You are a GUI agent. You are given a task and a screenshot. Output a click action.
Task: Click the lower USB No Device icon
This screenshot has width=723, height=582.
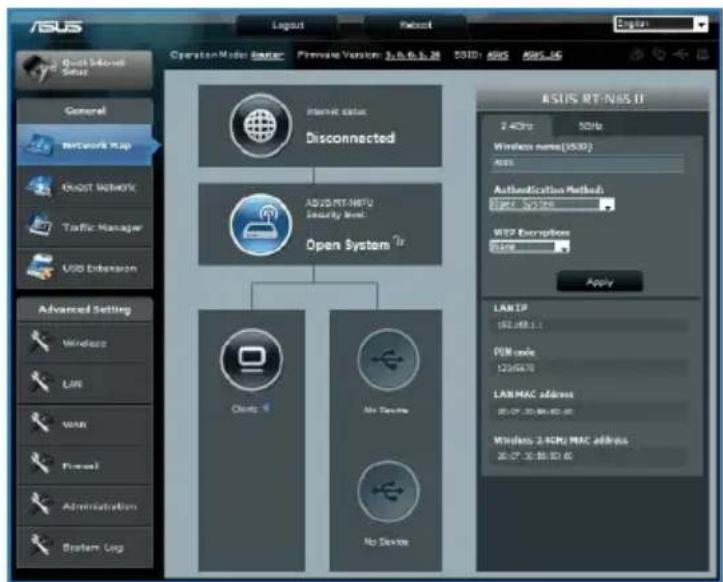(388, 492)
